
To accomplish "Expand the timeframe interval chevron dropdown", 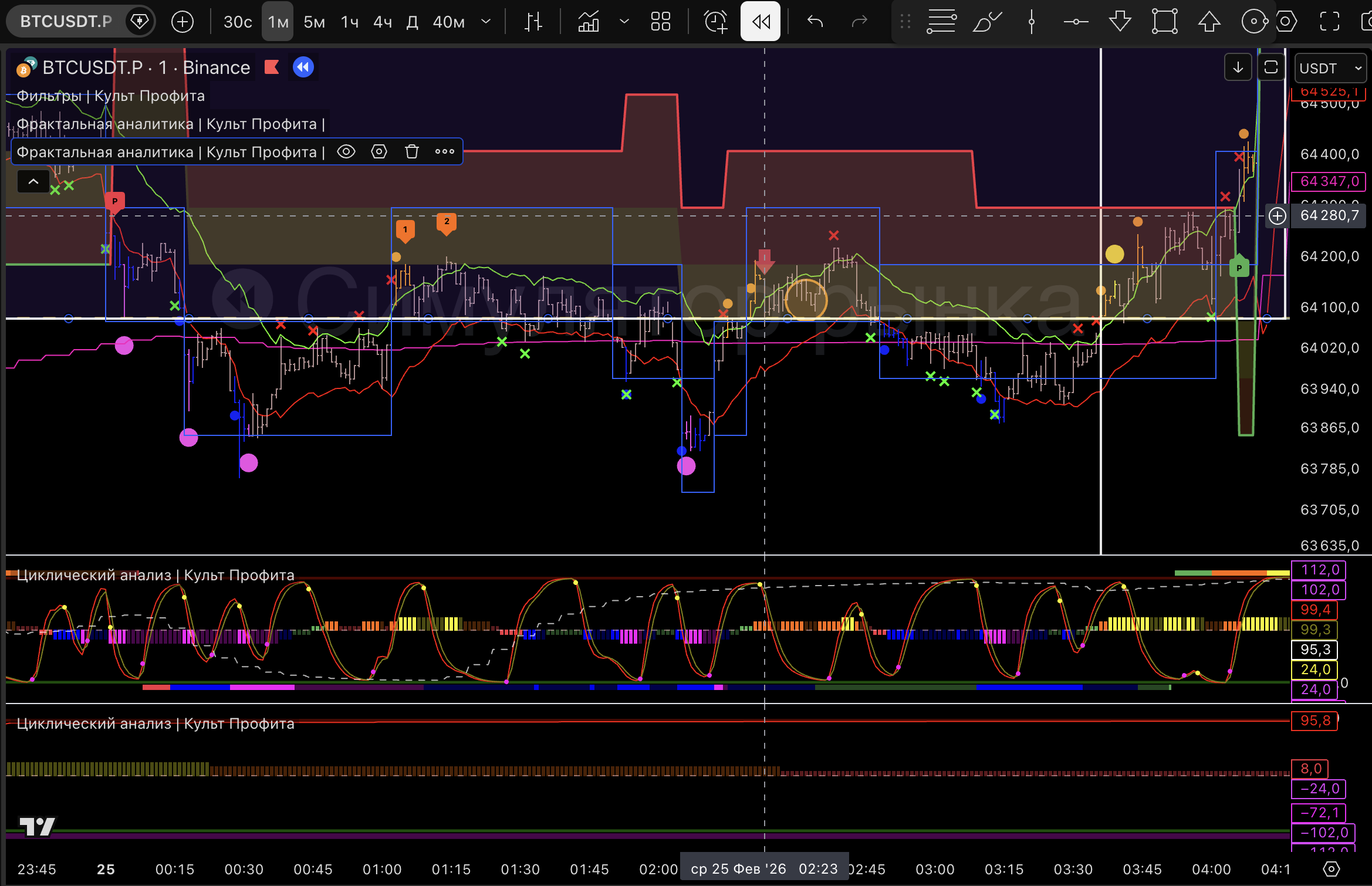I will pyautogui.click(x=485, y=22).
